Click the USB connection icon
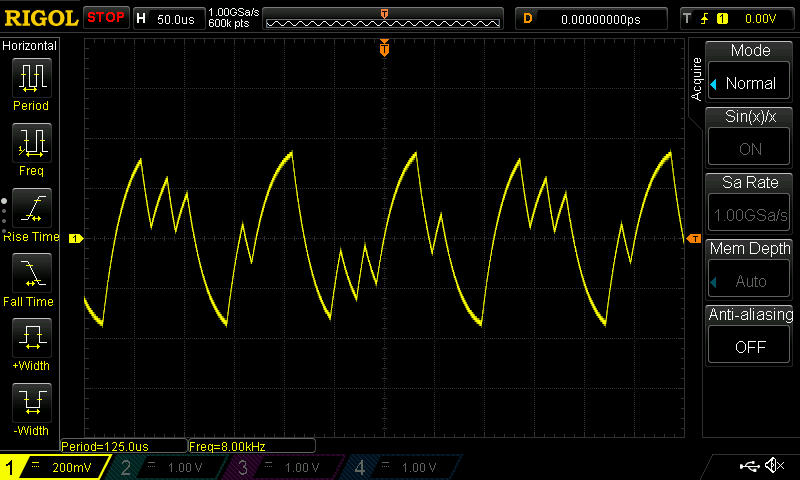The height and width of the screenshot is (480, 800). 749,465
